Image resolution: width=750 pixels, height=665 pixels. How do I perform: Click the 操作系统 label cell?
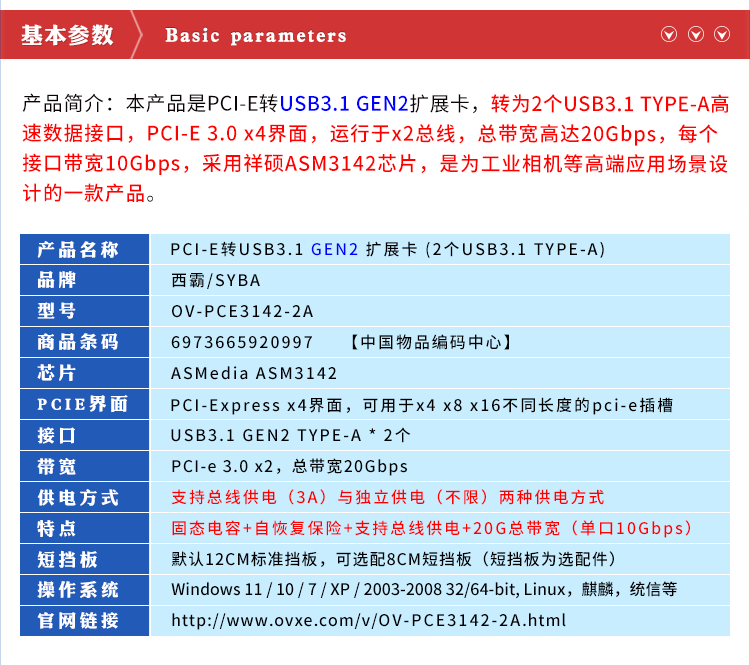[85, 590]
